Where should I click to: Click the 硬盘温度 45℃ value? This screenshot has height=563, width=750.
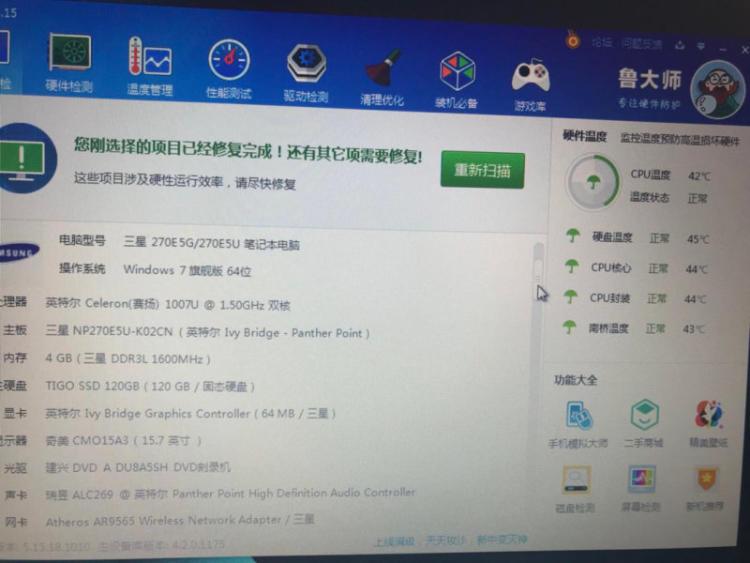(x=698, y=239)
